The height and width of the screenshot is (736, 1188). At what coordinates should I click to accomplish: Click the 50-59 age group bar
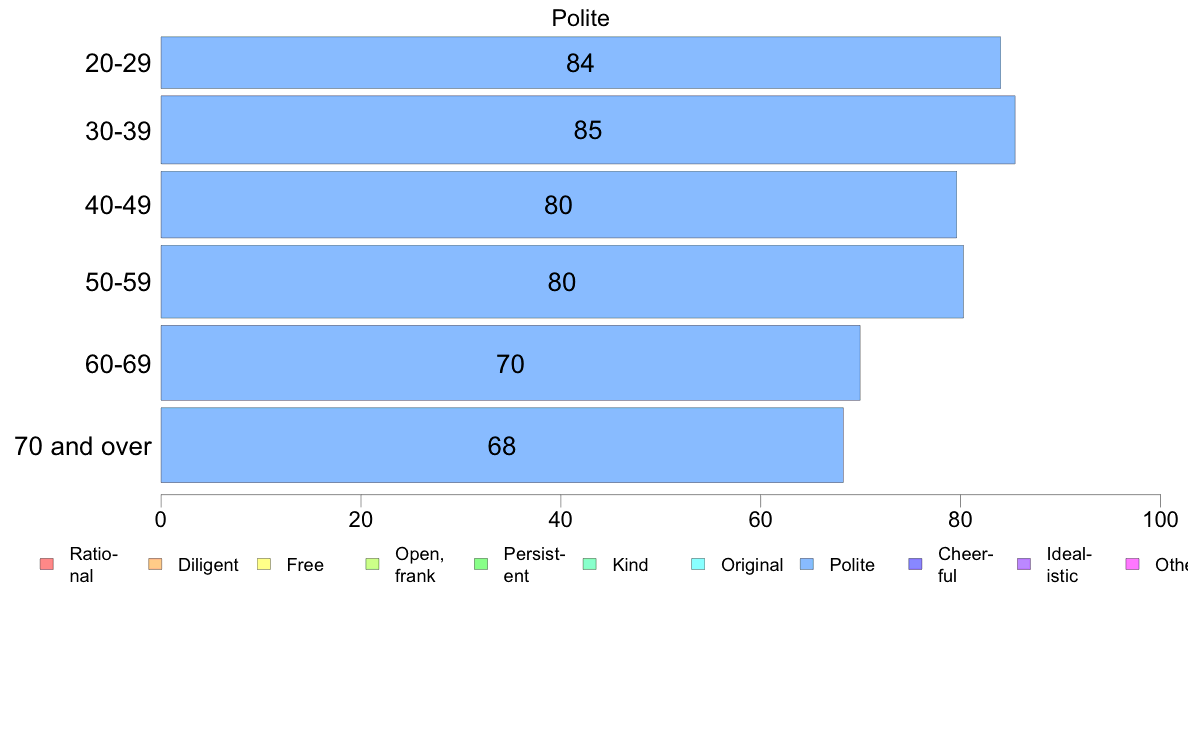pos(562,282)
